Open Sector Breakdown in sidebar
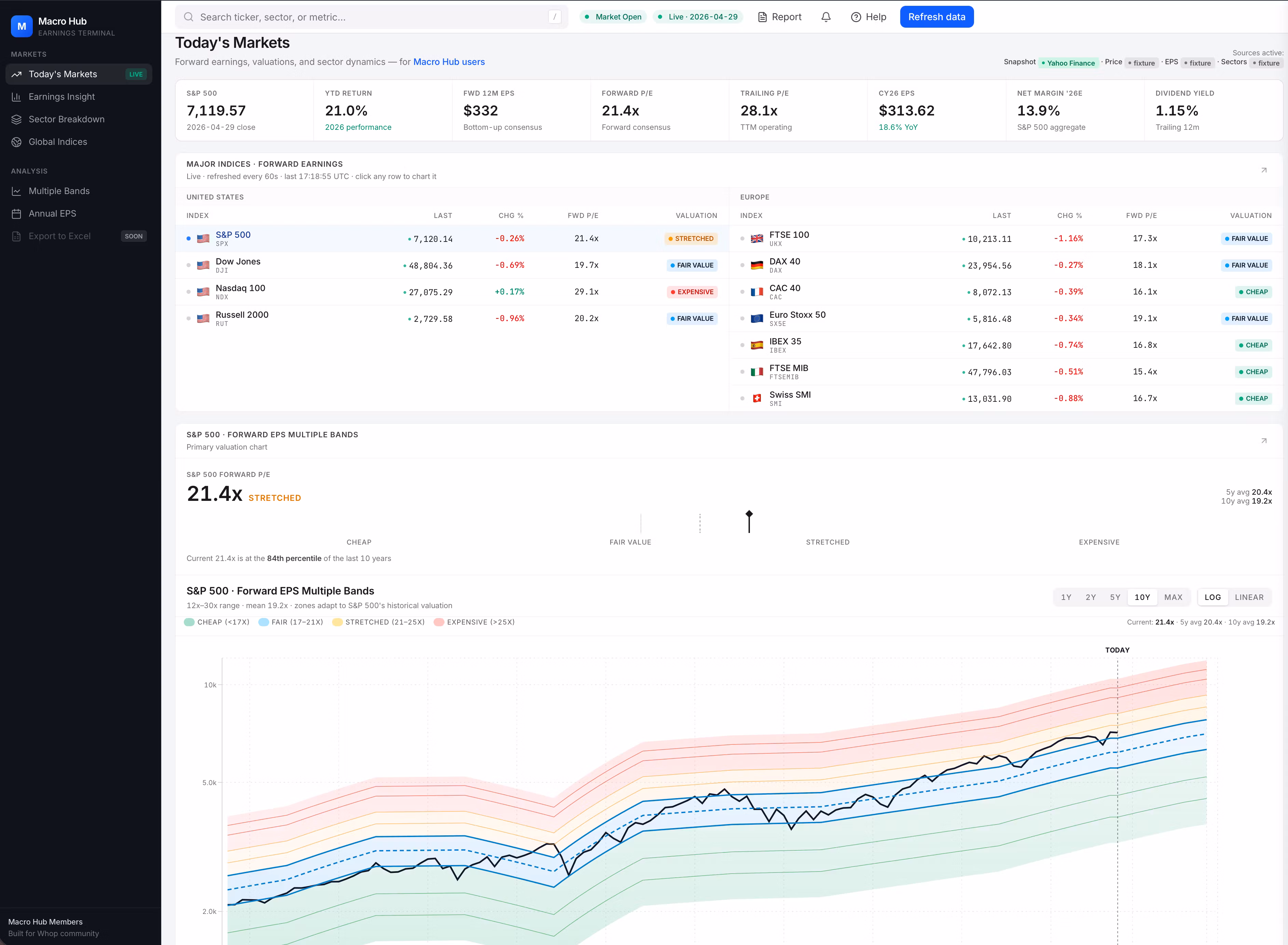Screen dimensions: 1288x945 point(79,120)
